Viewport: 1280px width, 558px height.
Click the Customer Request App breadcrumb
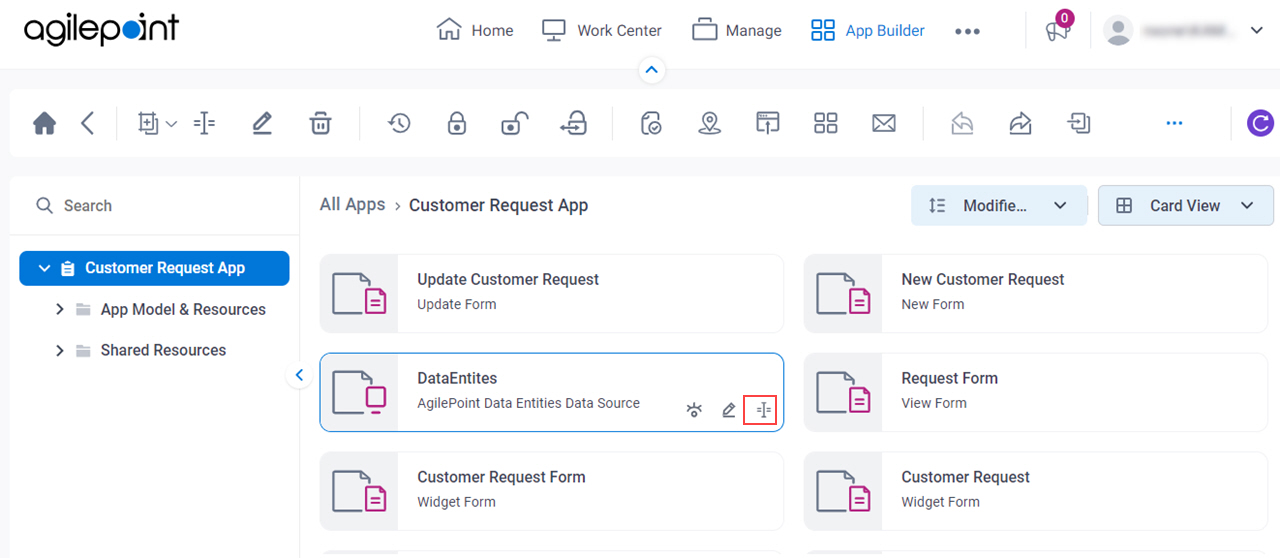pyautogui.click(x=498, y=205)
